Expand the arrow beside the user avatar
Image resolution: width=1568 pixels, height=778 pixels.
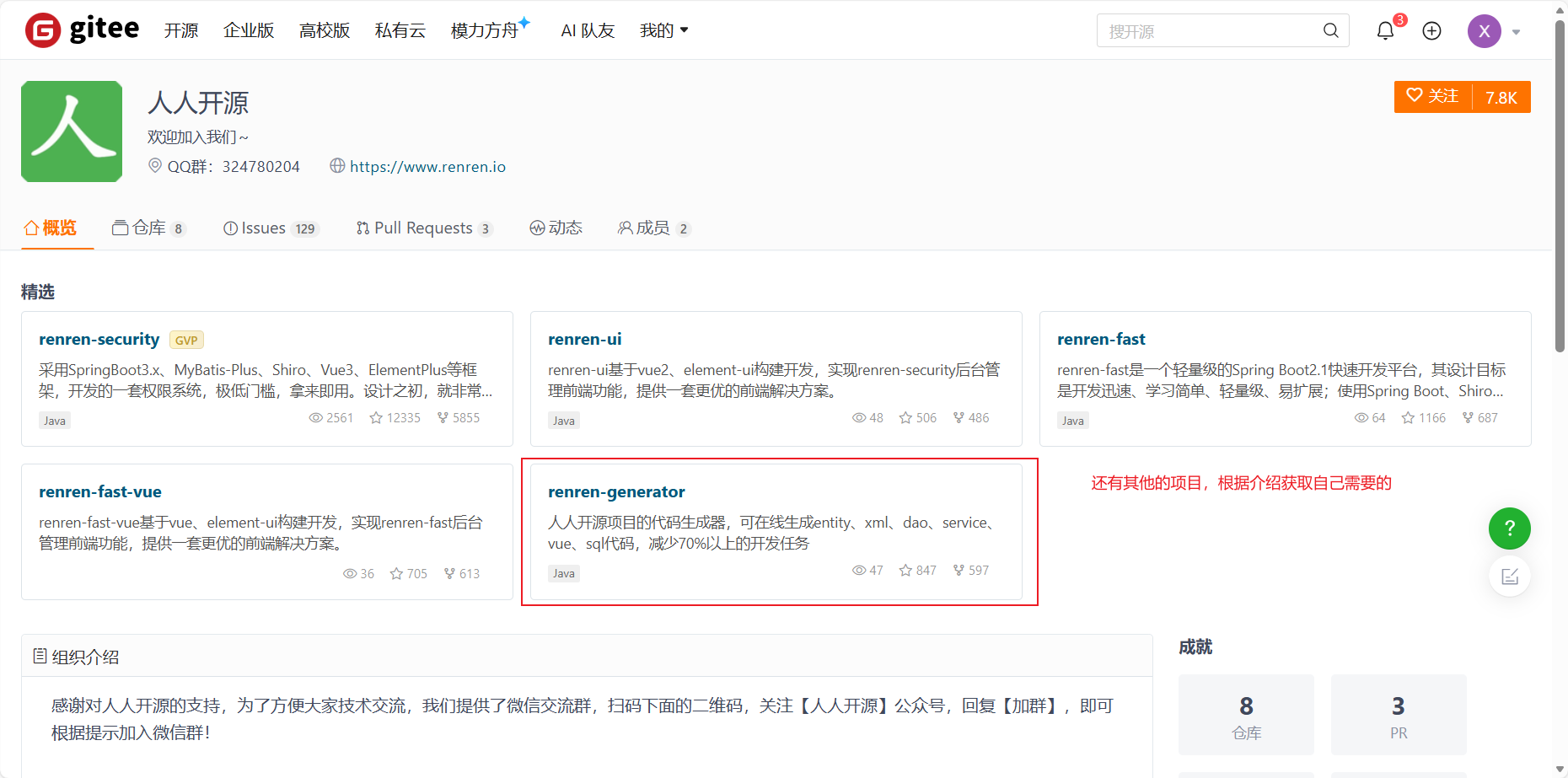click(x=1516, y=32)
